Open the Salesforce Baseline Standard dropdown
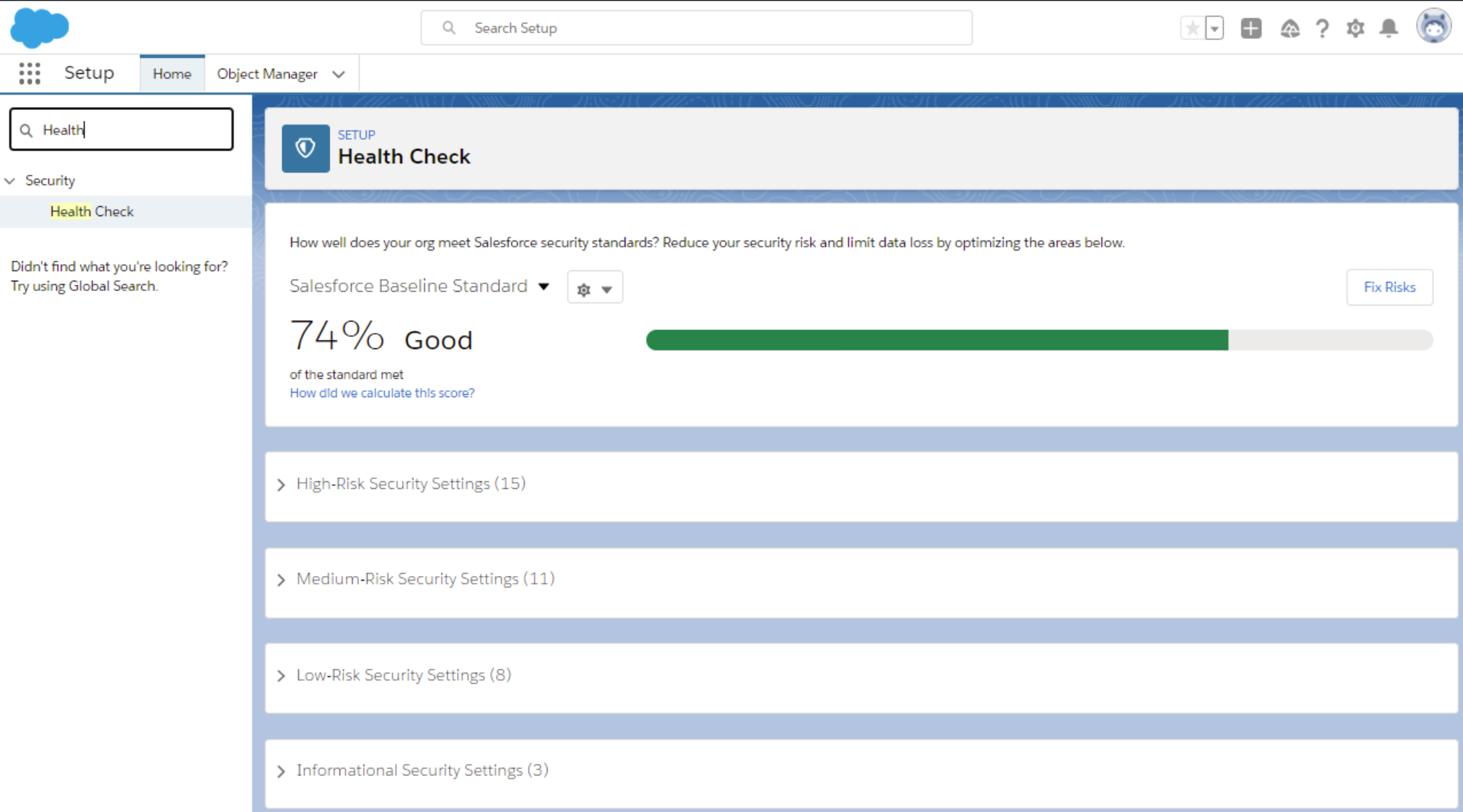This screenshot has height=812, width=1463. pos(419,286)
